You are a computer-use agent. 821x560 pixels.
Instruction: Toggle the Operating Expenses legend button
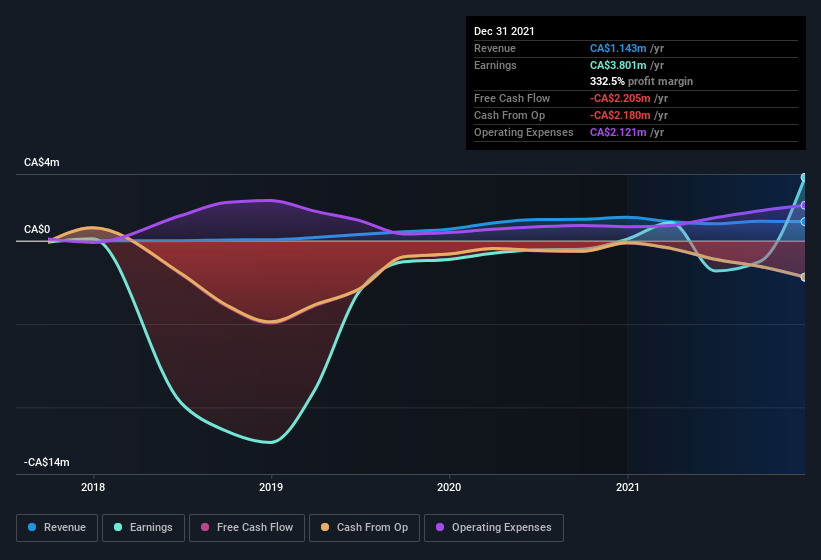click(494, 528)
